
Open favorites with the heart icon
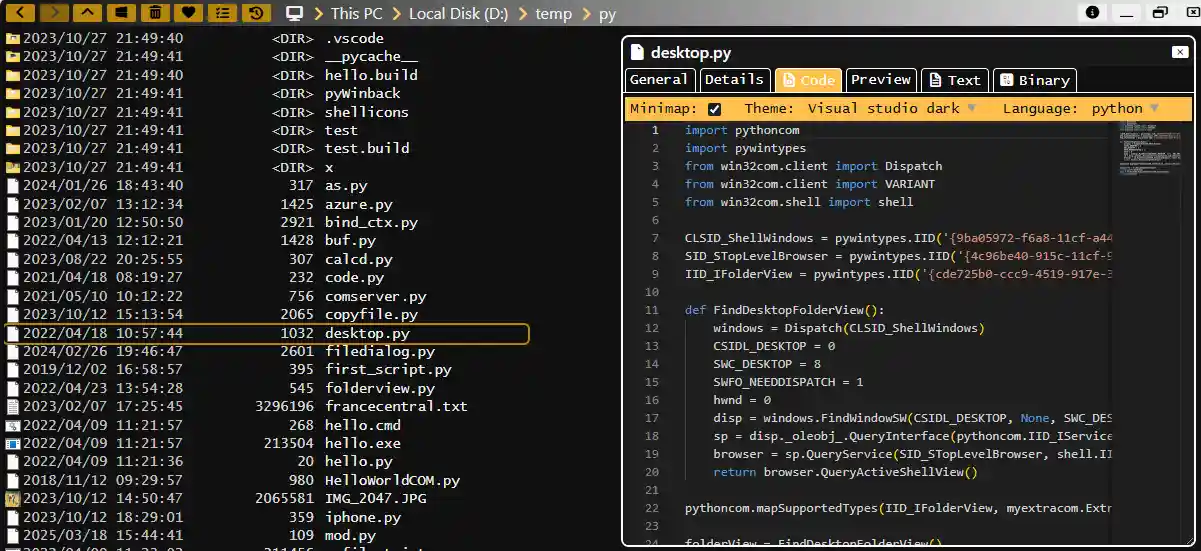tap(187, 13)
